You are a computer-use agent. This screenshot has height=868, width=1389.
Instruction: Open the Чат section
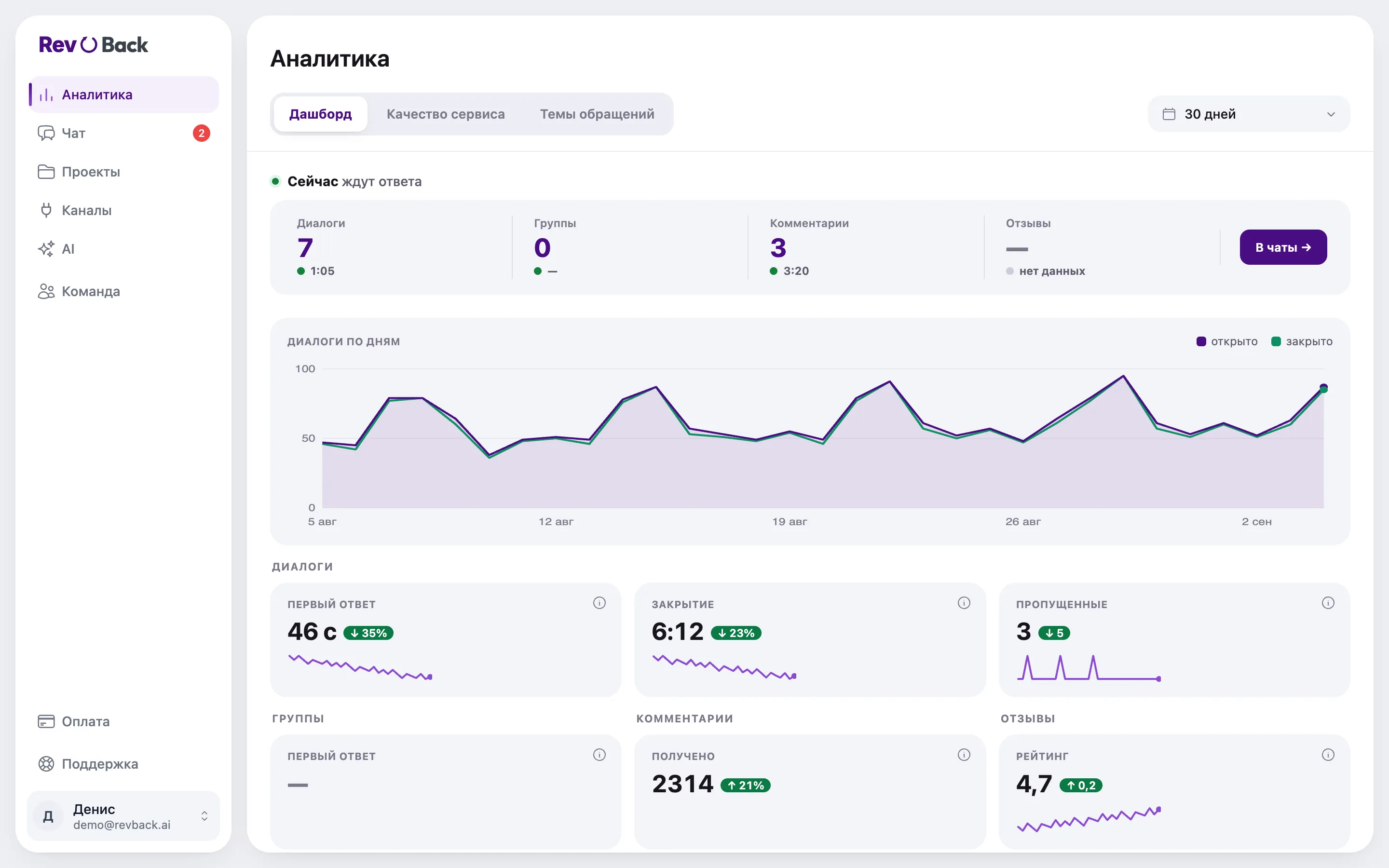point(123,133)
